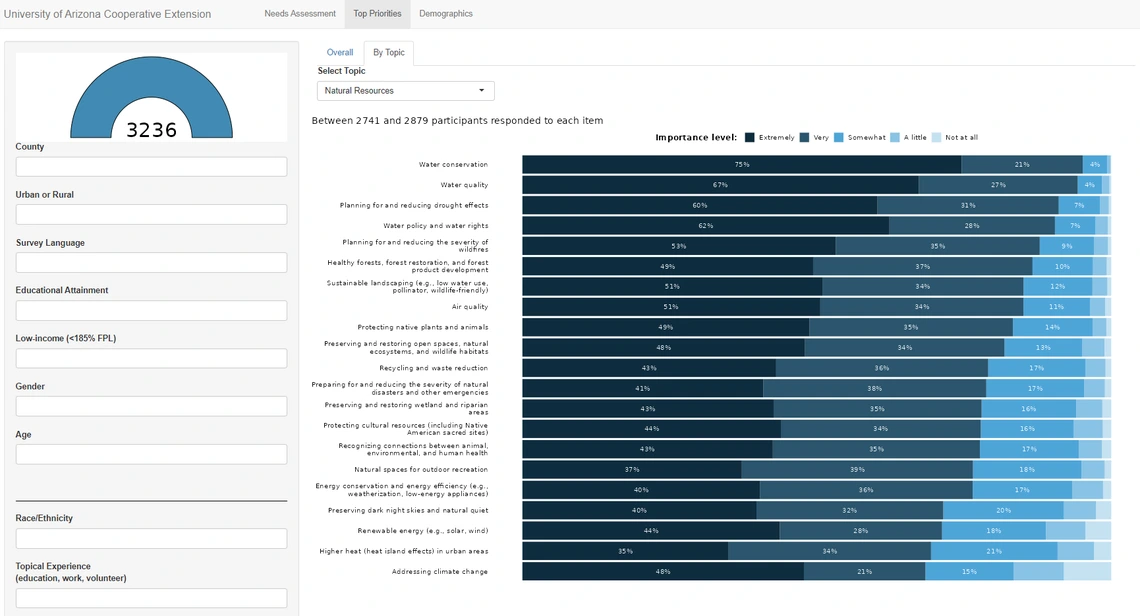Click the Topical Experience filter field
1140x616 pixels.
point(151,598)
